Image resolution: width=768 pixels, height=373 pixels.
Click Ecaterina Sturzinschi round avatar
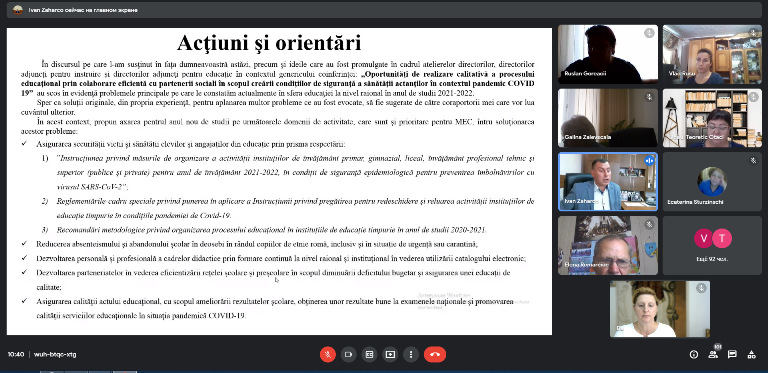pyautogui.click(x=712, y=182)
